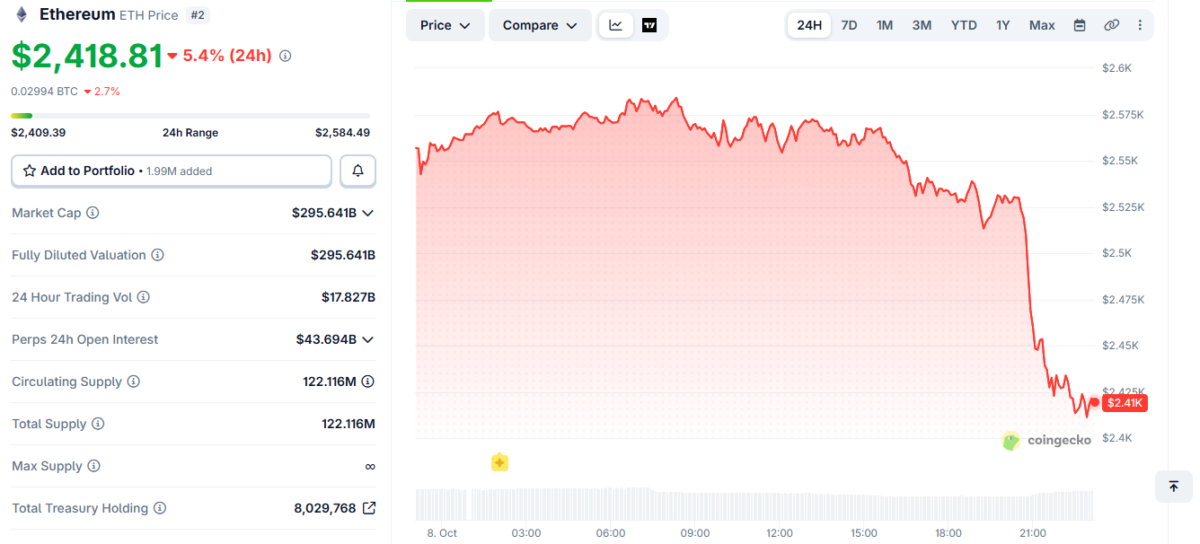Click Add to Portfolio button

point(171,171)
